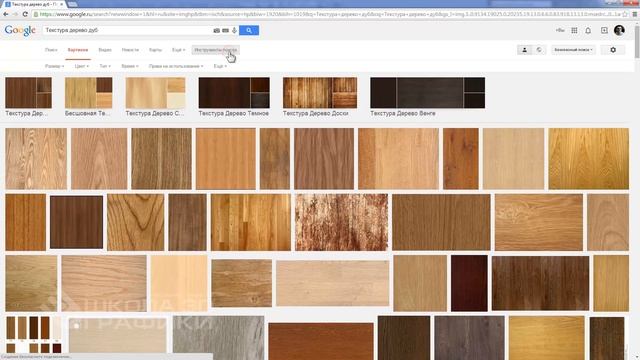Screen dimensions: 640x360
Task: Open 'Текстура Дерево С...' suggestion
Action: point(155,97)
